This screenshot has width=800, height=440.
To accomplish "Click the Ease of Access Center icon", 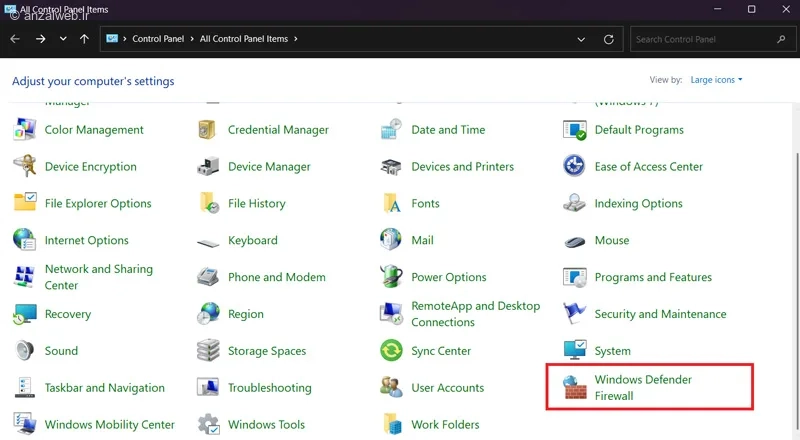I will click(574, 166).
